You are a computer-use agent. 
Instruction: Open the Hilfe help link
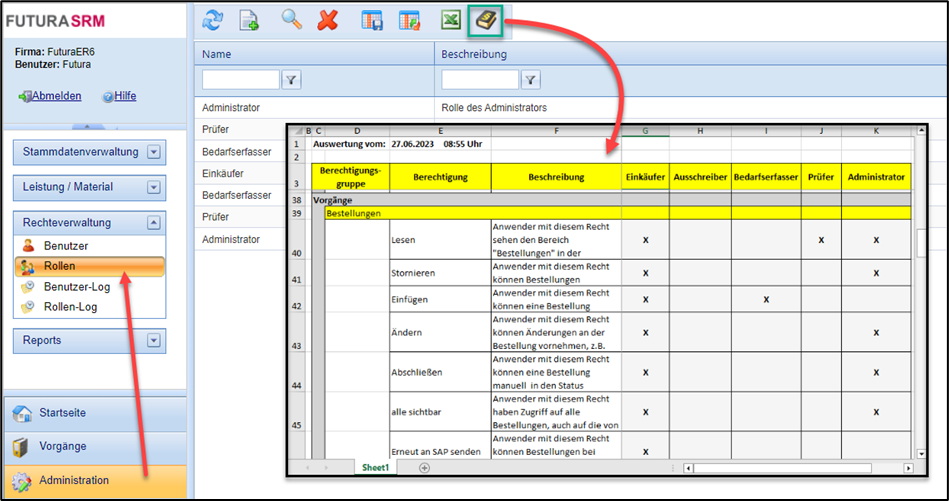[124, 97]
